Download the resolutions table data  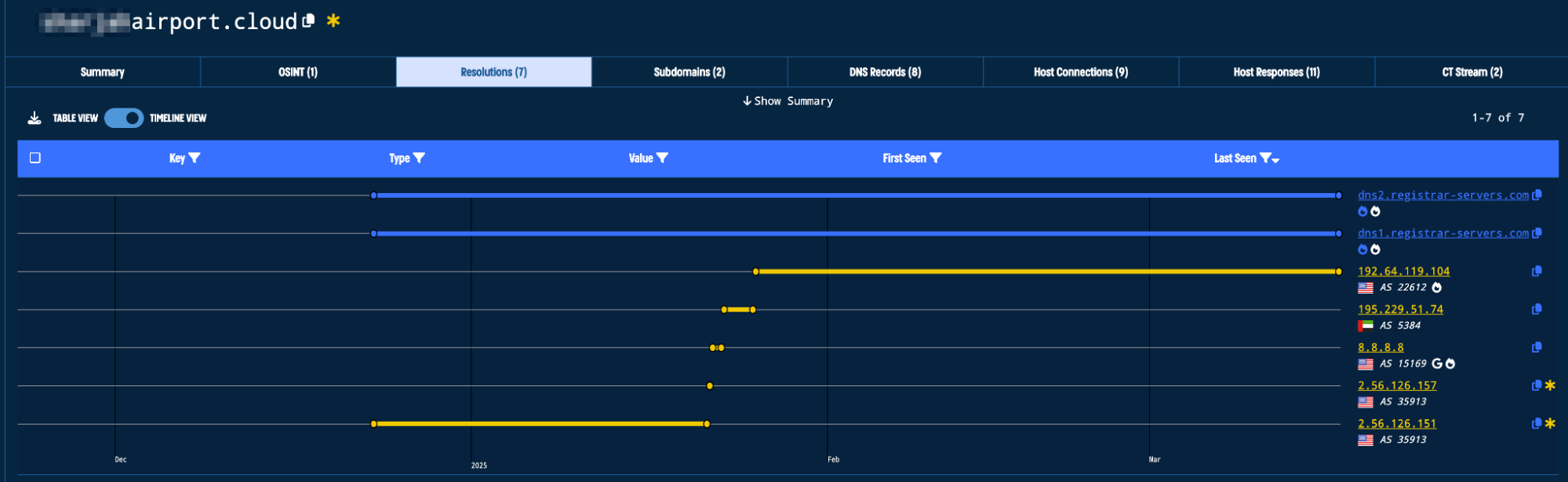coord(35,118)
